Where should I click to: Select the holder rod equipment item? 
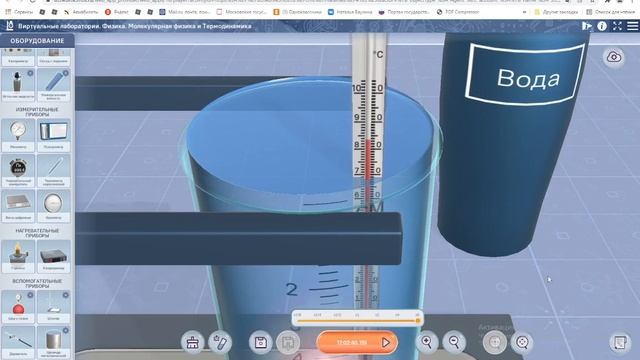click(18, 342)
